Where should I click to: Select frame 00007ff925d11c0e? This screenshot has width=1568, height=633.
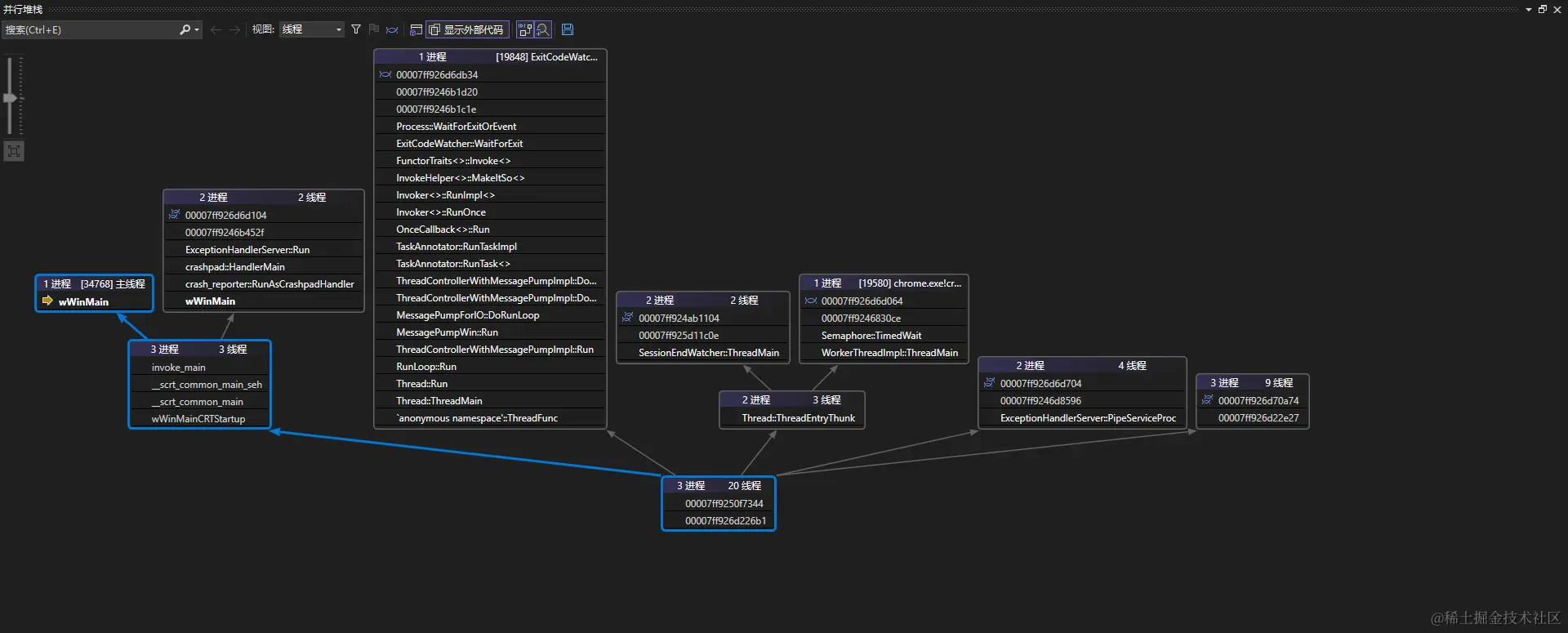(703, 336)
